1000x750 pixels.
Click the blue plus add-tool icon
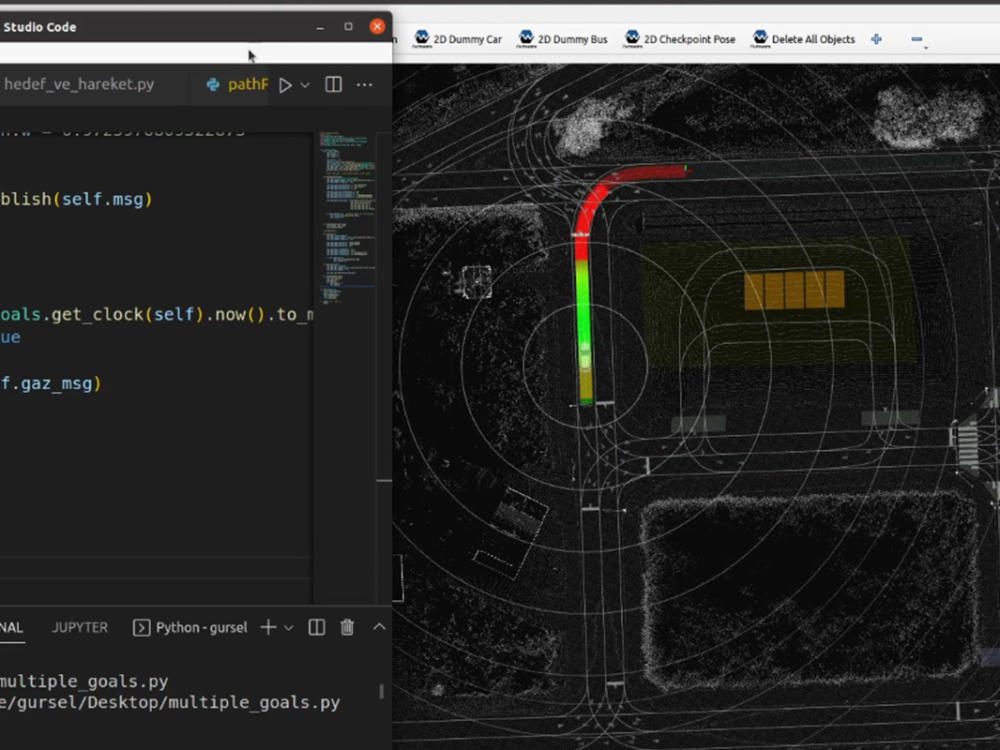tap(876, 40)
